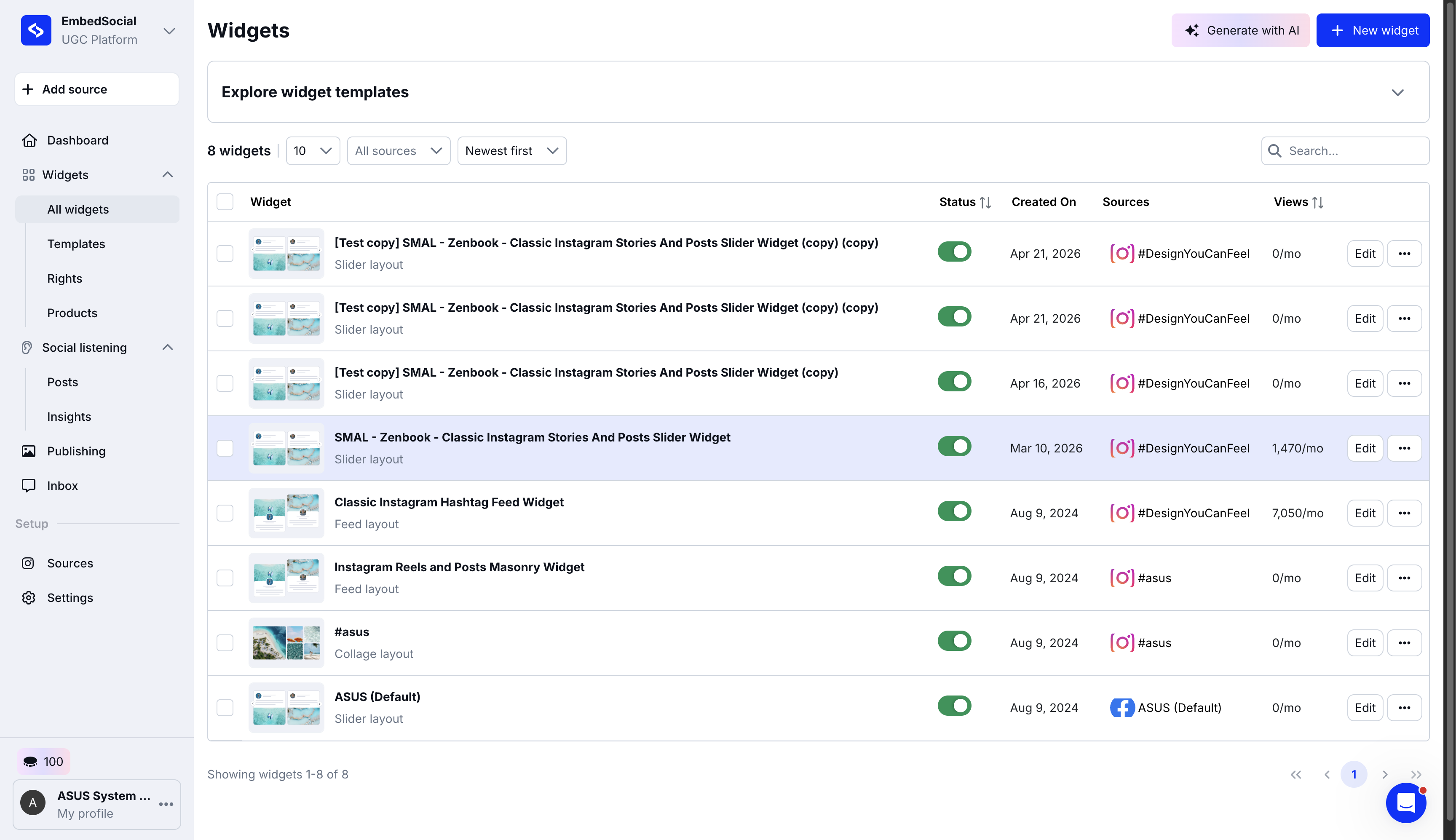This screenshot has height=840, width=1456.
Task: Disable the ASUS (Default) widget status toggle
Action: pyautogui.click(x=954, y=706)
